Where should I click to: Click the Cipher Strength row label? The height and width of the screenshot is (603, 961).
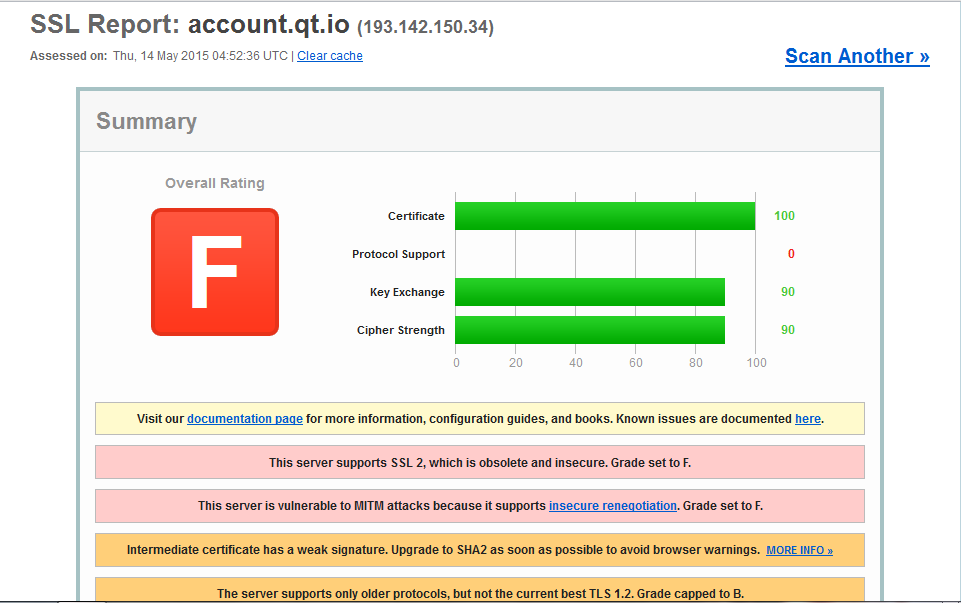pyautogui.click(x=401, y=330)
